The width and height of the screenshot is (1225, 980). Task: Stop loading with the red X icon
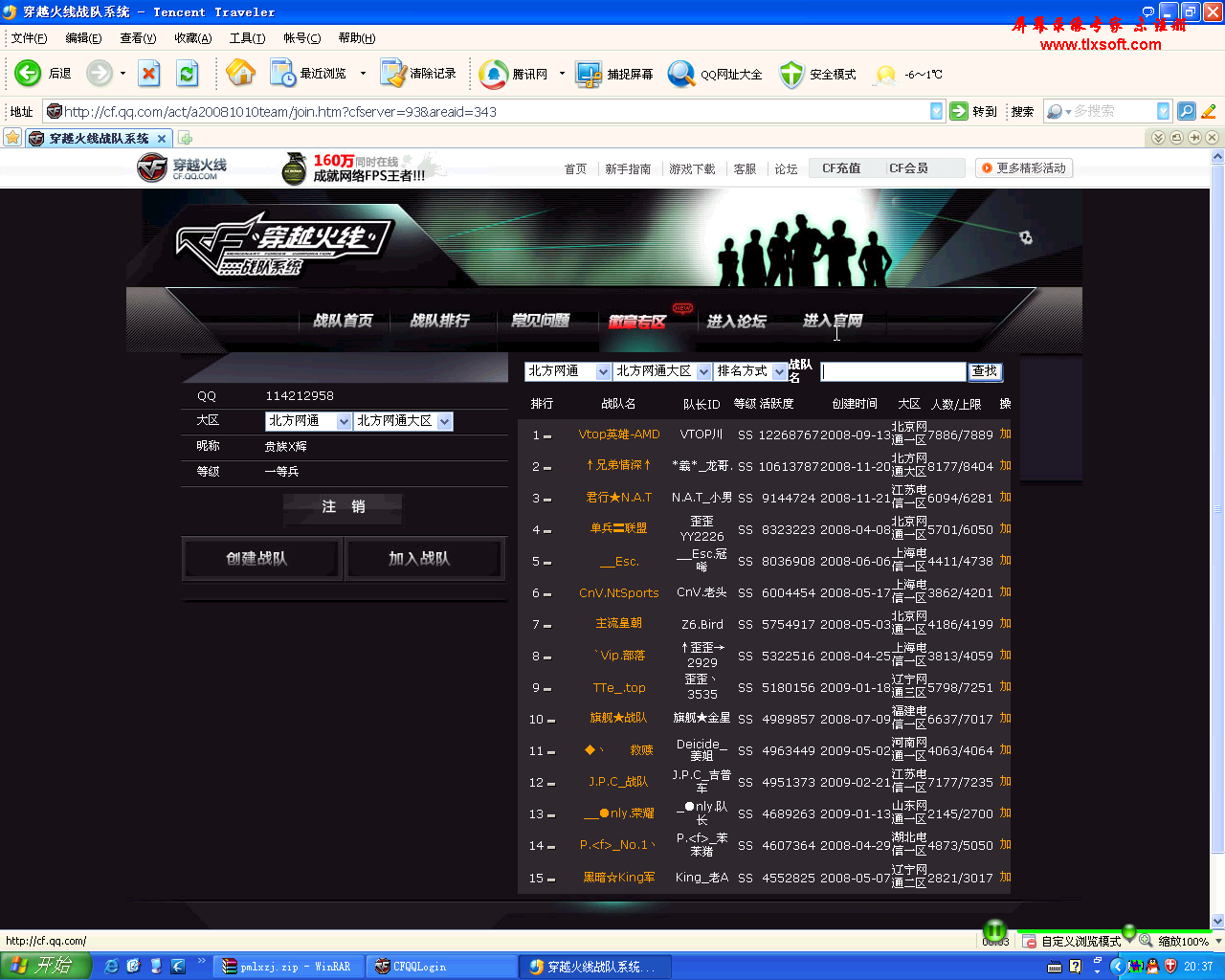tap(149, 73)
